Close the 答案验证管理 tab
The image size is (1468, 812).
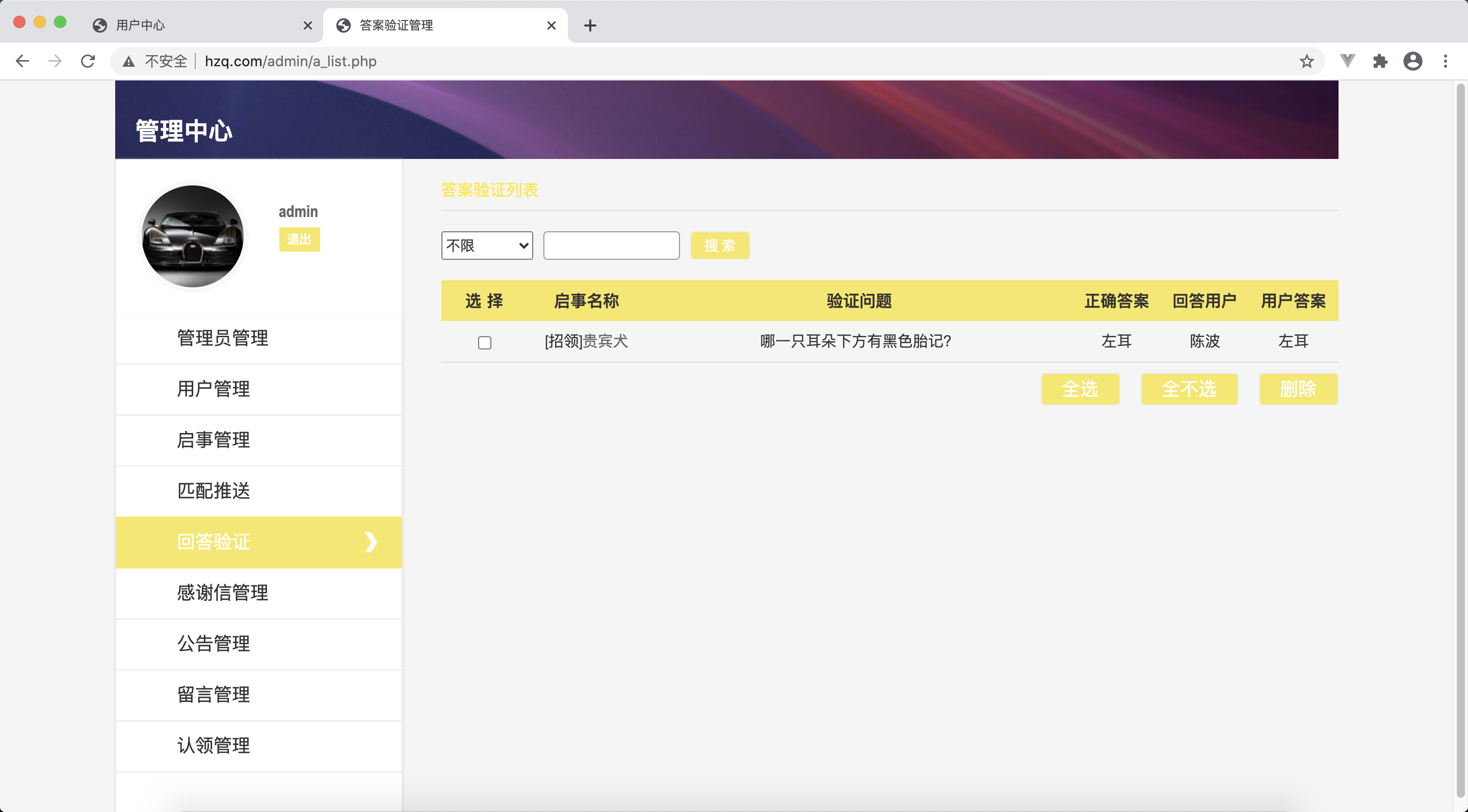click(551, 25)
